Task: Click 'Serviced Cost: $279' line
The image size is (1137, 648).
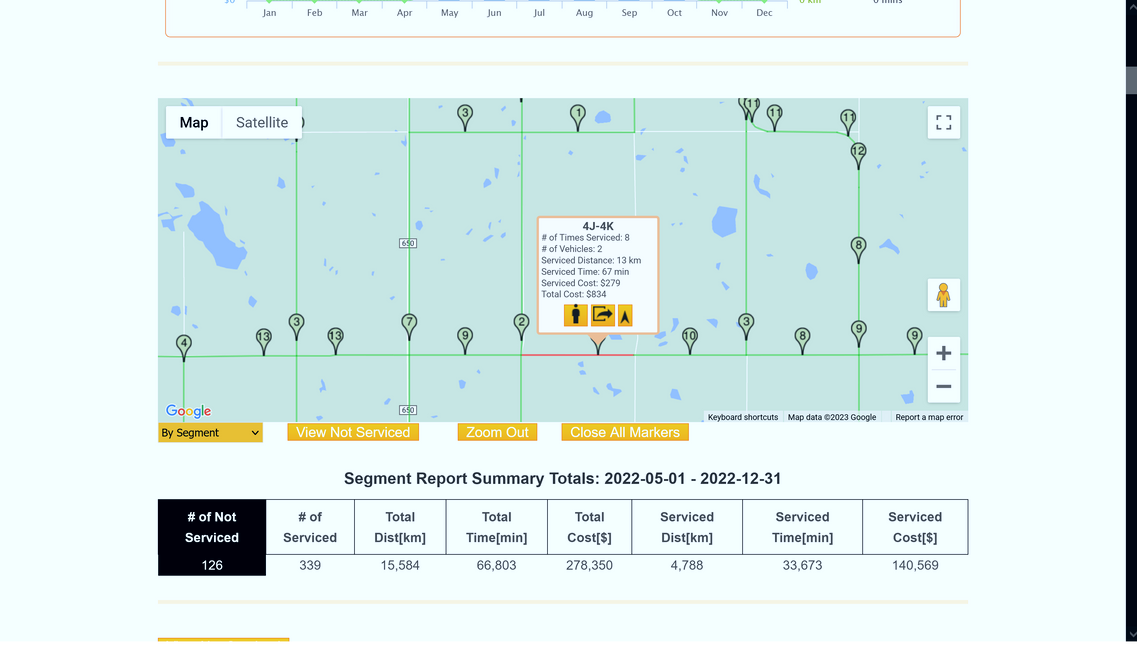Action: point(581,283)
